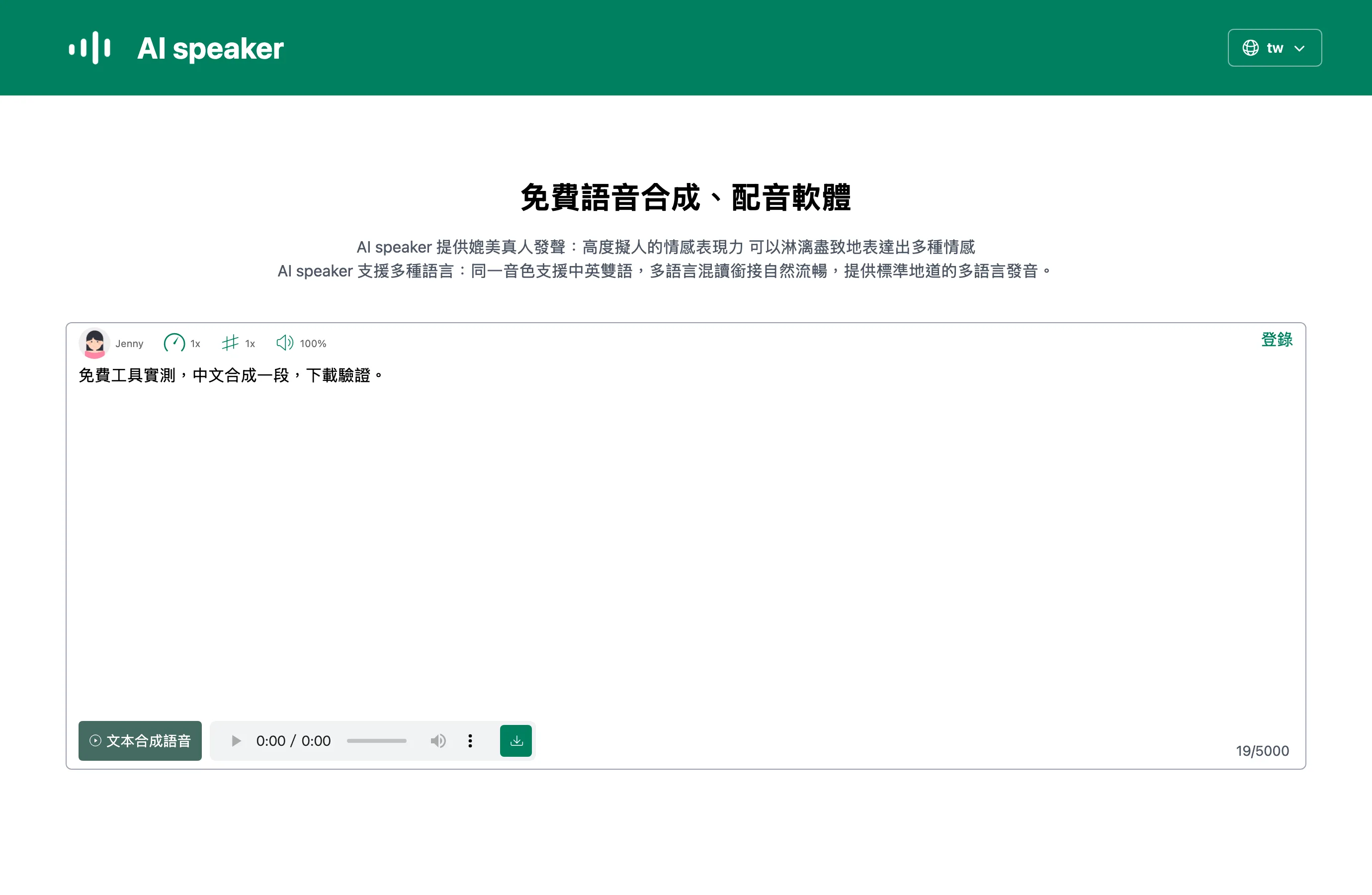
Task: Mute the audio player volume
Action: tap(438, 740)
